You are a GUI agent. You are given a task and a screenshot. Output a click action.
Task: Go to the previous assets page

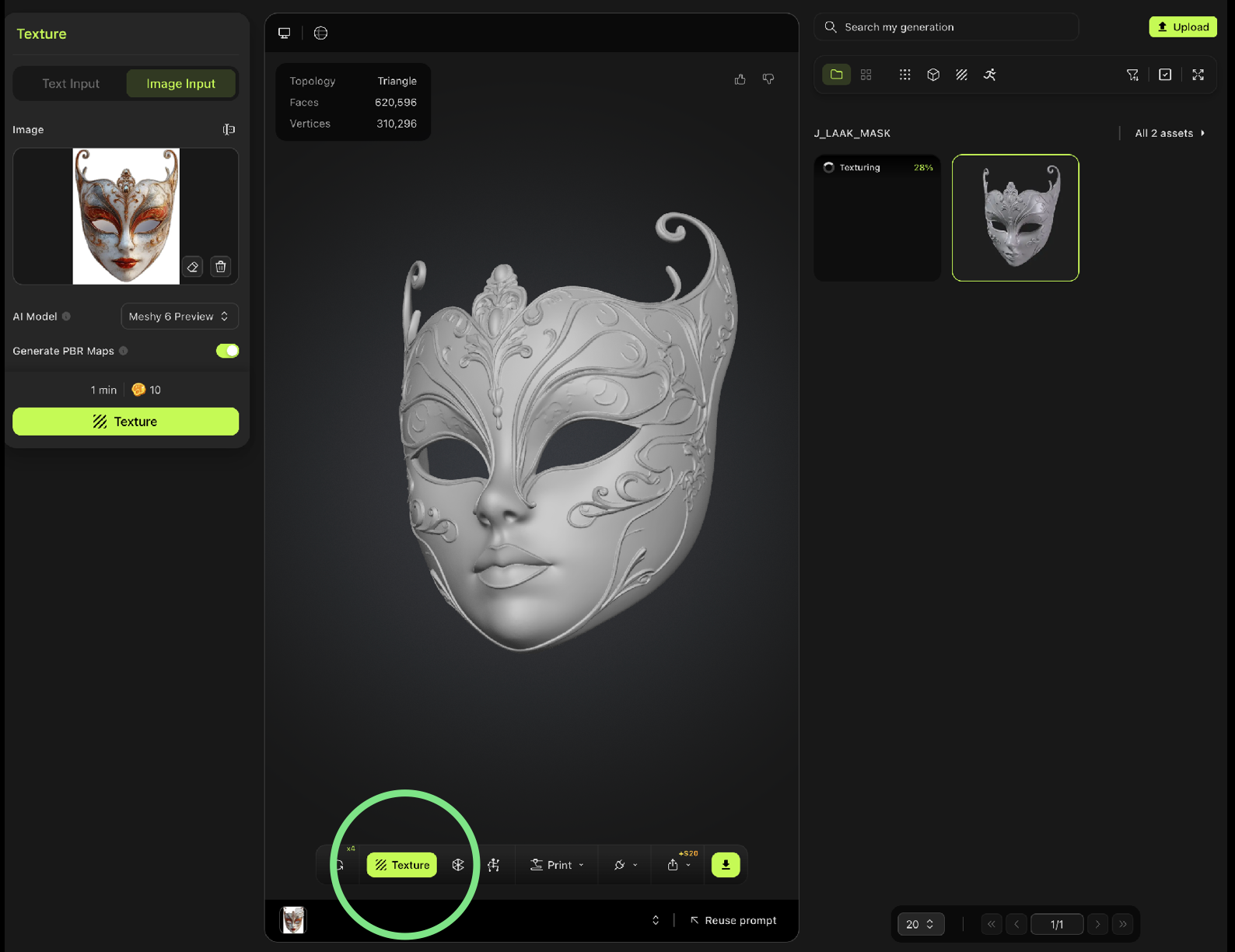[x=1016, y=924]
